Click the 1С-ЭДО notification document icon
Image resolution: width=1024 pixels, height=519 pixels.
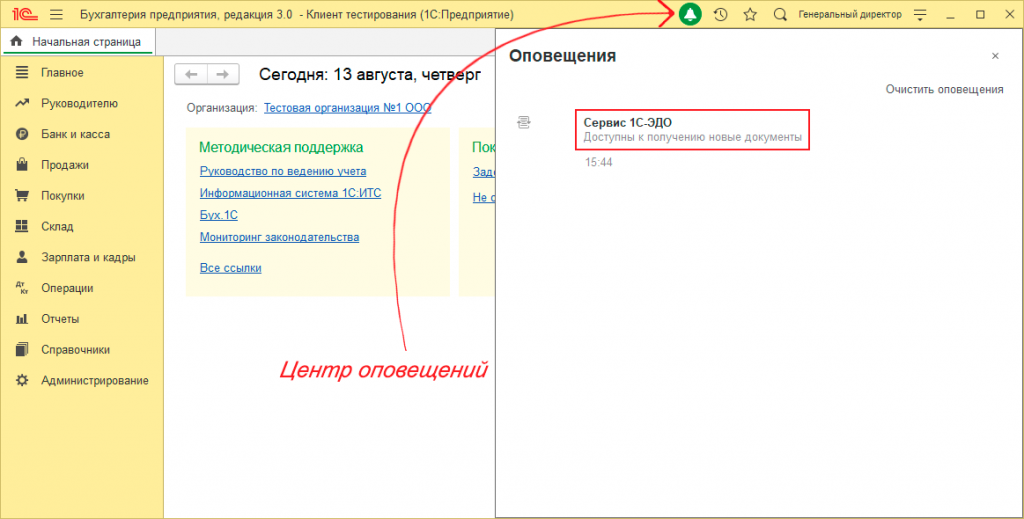(x=524, y=122)
